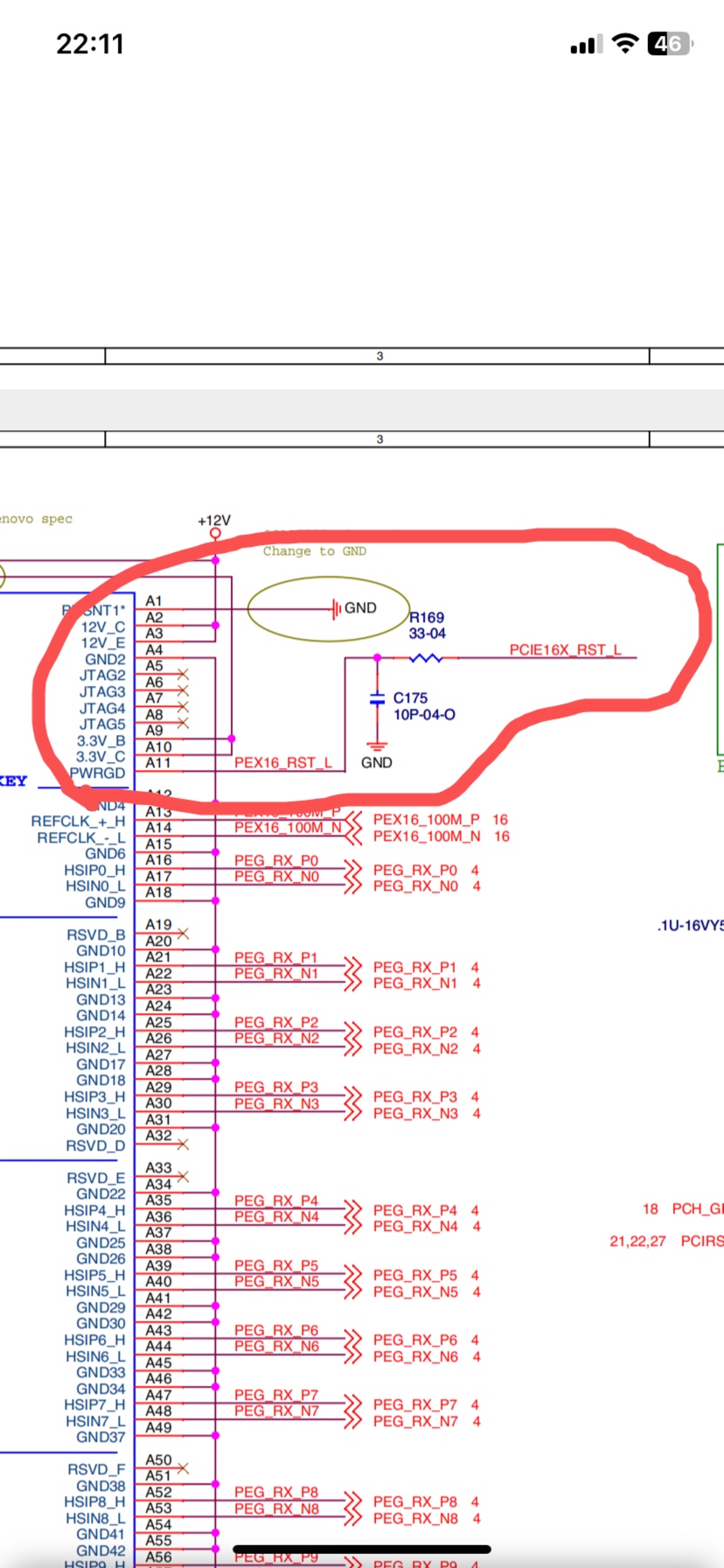Select the "HSIN5_L" pin name

click(95, 1291)
